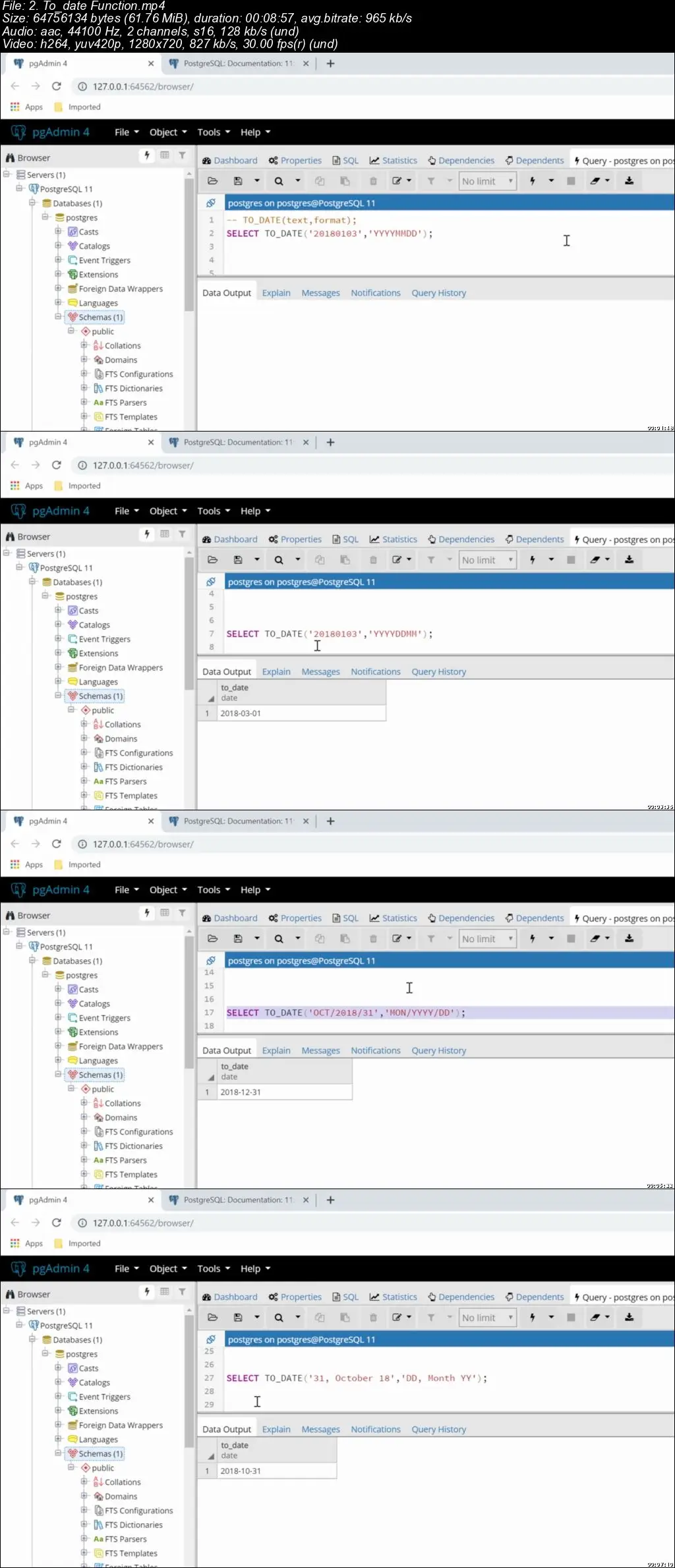The image size is (675, 1568).
Task: Collapse Servers (1) node in 2018-03-01 frame
Action: point(6,553)
